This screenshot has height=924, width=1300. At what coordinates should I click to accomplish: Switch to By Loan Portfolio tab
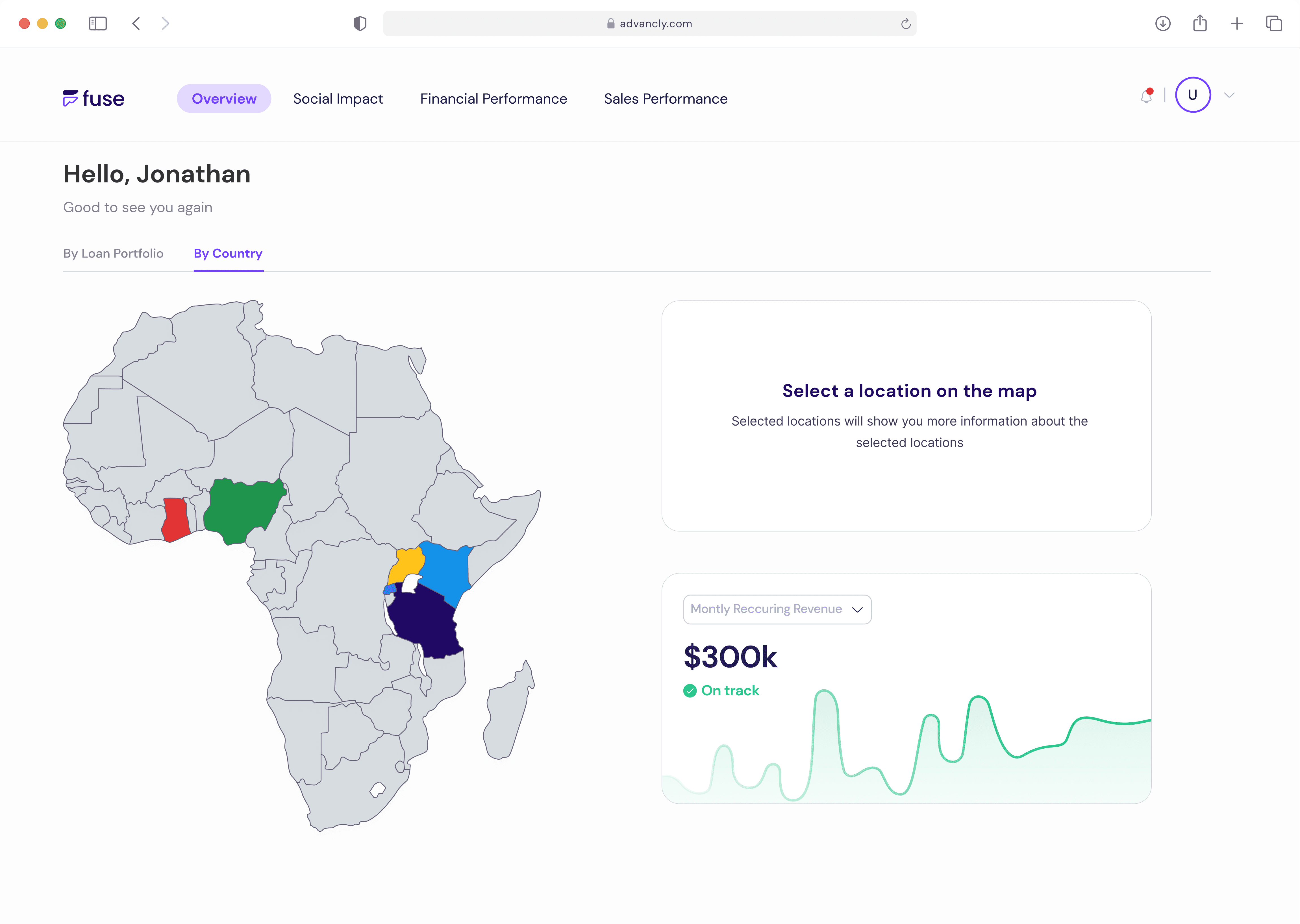tap(113, 253)
